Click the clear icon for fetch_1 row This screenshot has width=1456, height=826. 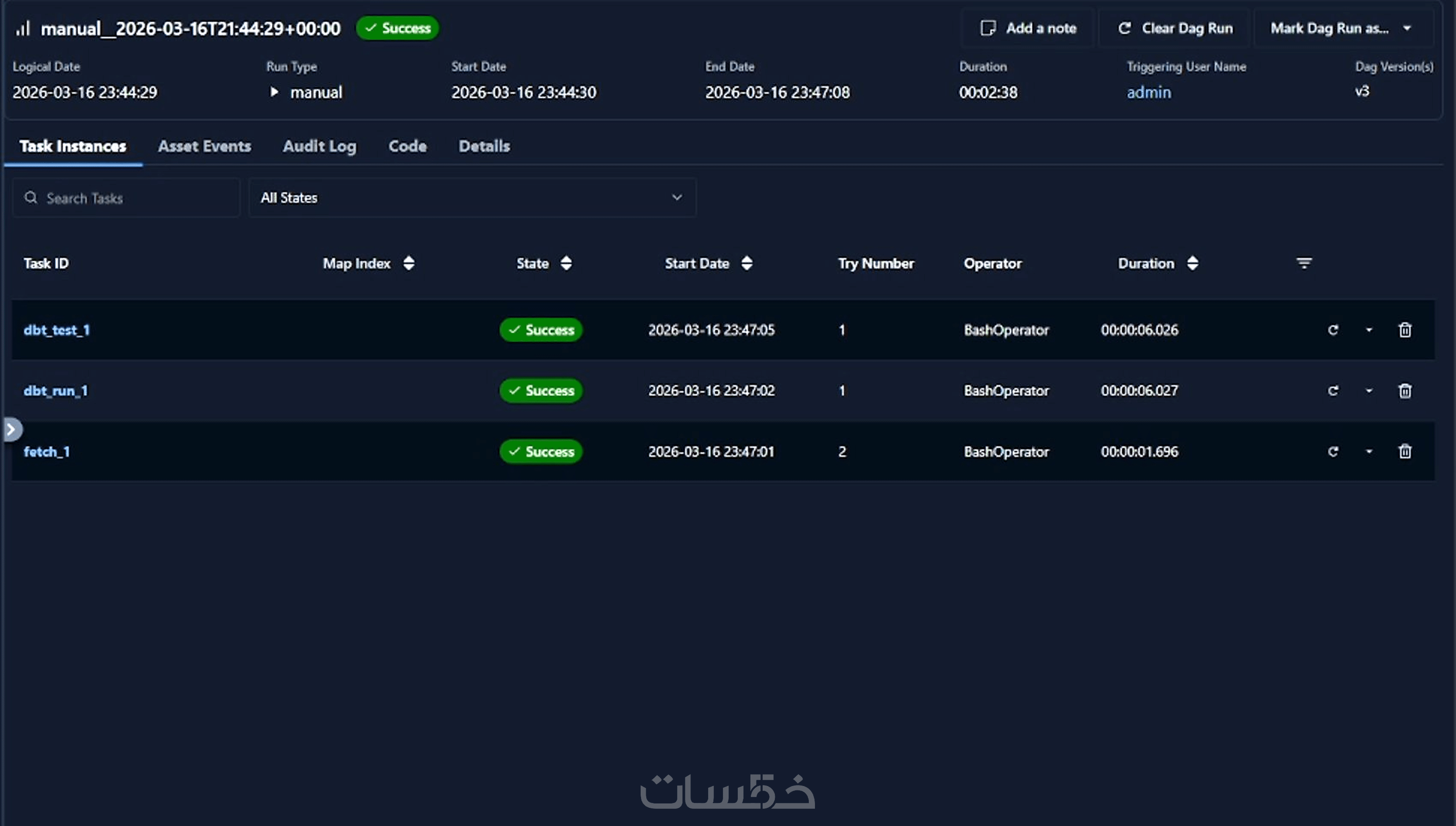[x=1333, y=451]
